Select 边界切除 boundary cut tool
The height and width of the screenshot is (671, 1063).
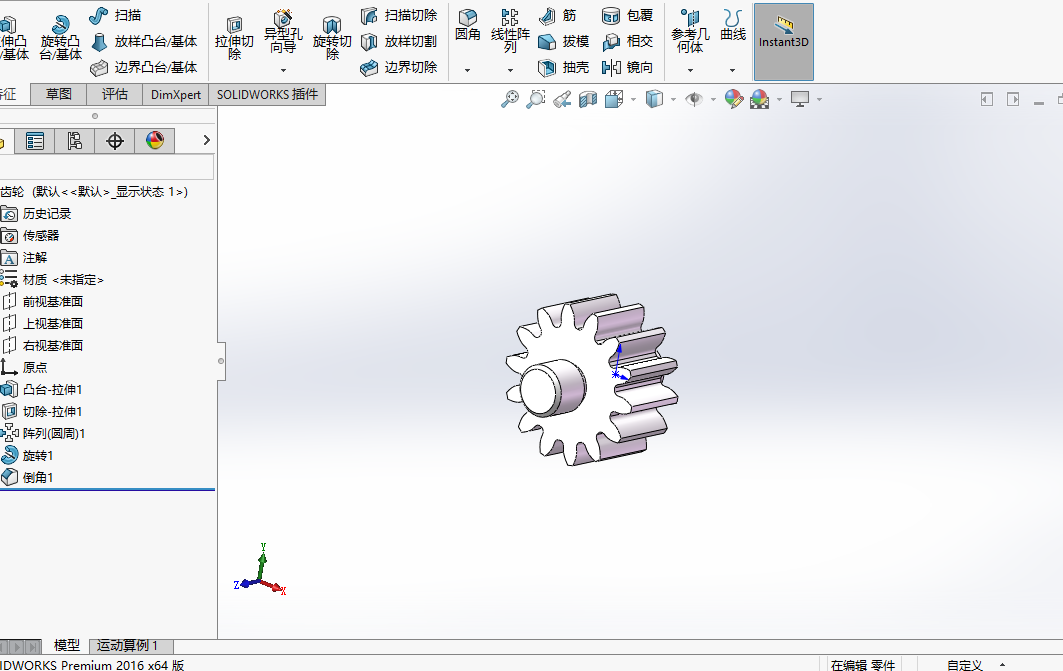click(399, 67)
